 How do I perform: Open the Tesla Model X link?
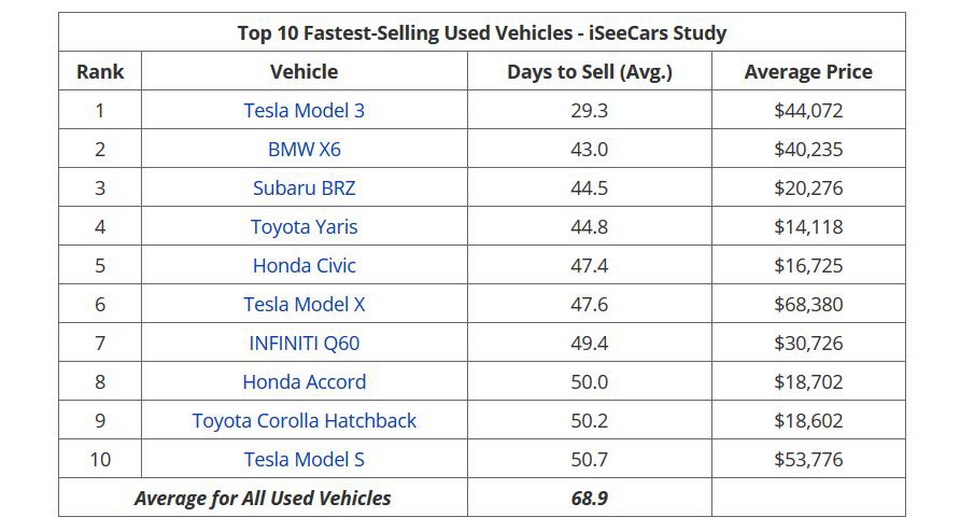(304, 304)
